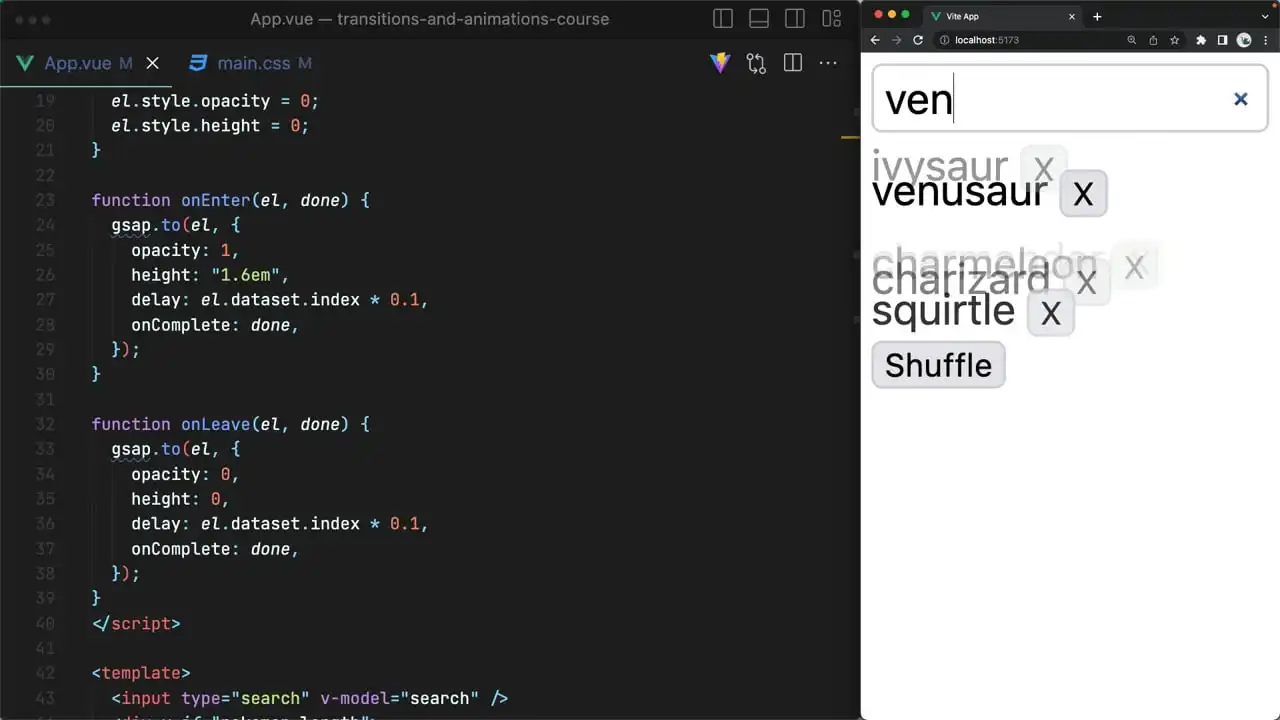
Task: Focus the search input containing 'ven'
Action: (x=1070, y=98)
